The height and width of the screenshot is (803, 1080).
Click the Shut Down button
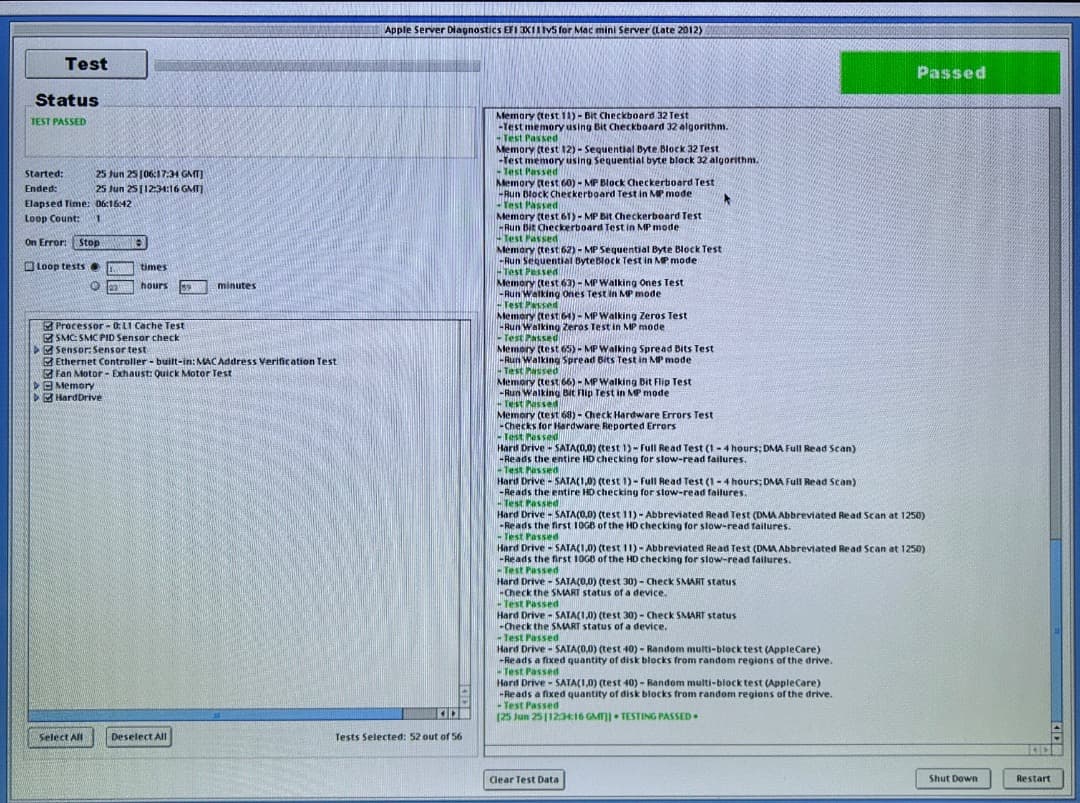952,778
